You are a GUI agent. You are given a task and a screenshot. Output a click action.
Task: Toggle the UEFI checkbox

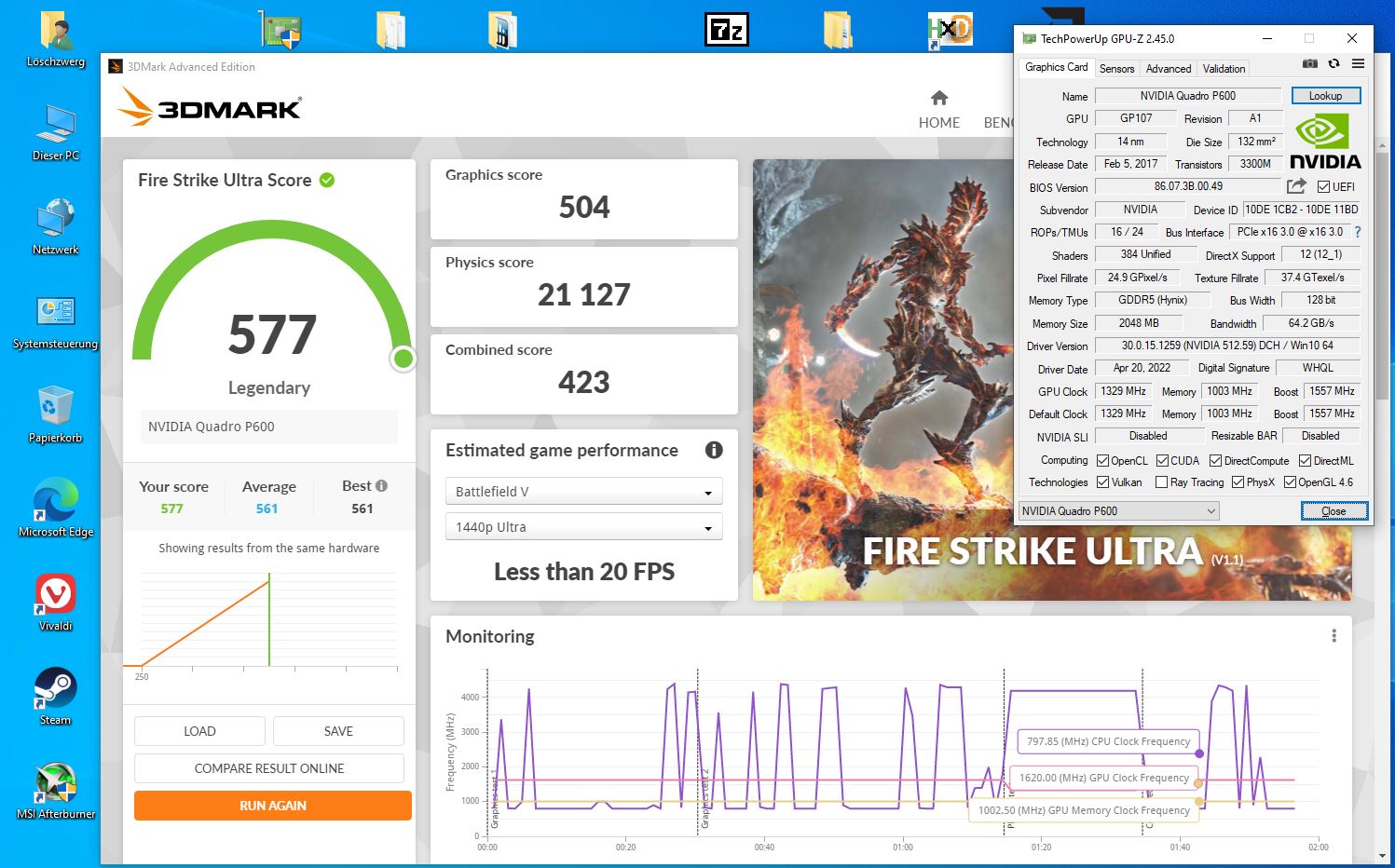[x=1323, y=186]
